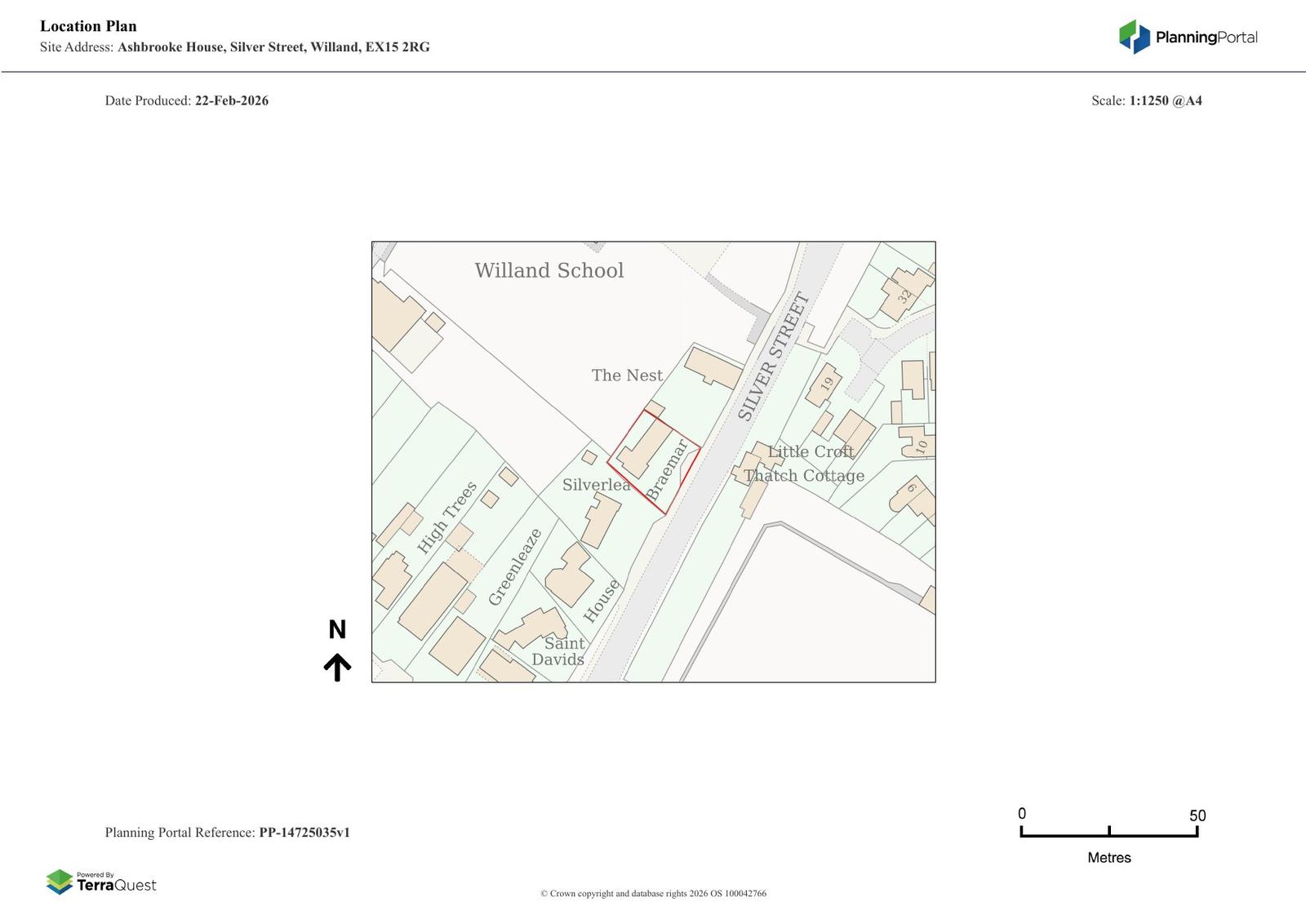Click the SILVER STREET road label
1306x924 pixels.
point(773,357)
